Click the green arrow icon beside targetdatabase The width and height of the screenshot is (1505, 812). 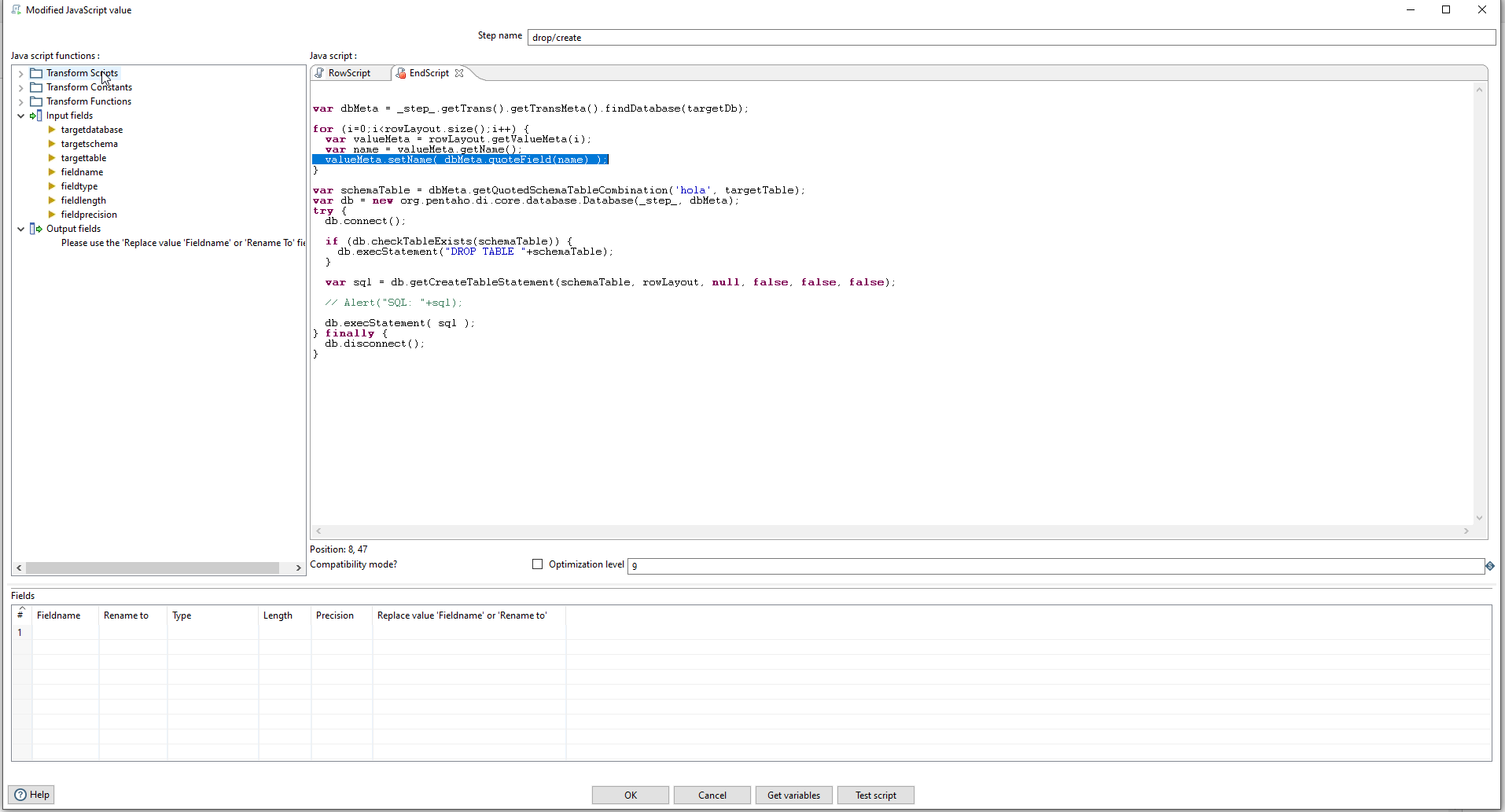(x=50, y=130)
